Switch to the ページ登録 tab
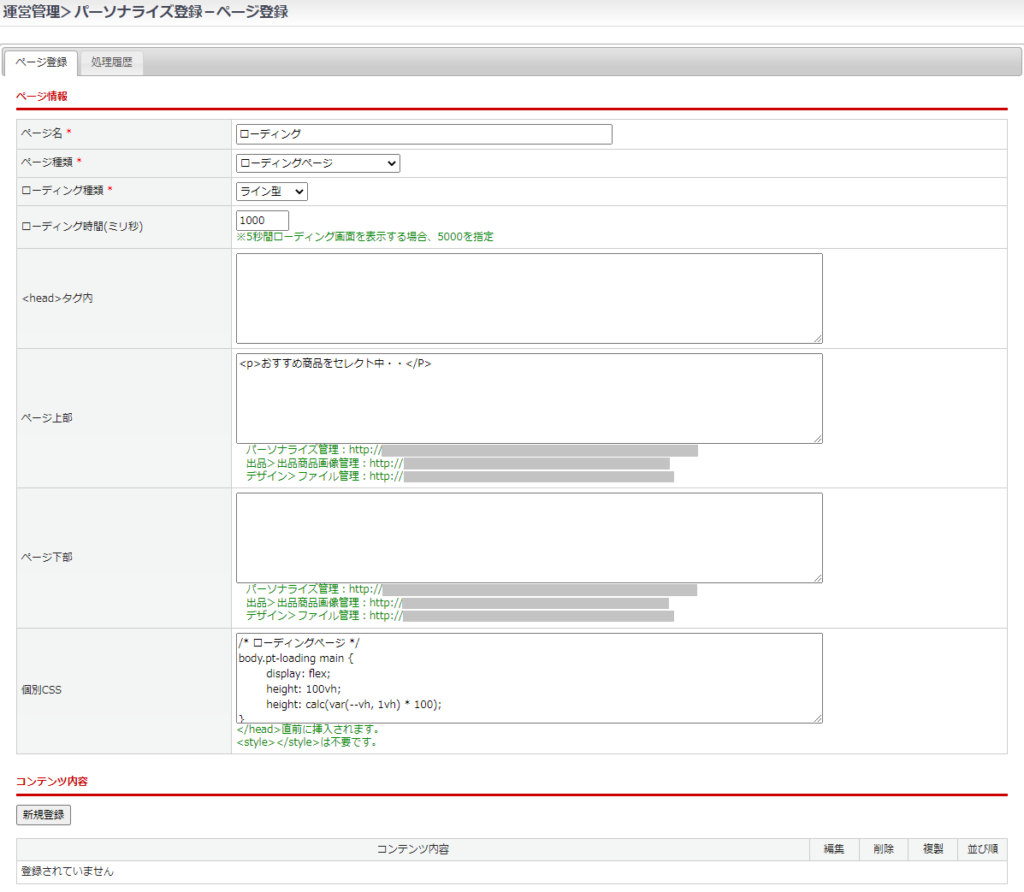This screenshot has height=892, width=1024. pos(42,62)
